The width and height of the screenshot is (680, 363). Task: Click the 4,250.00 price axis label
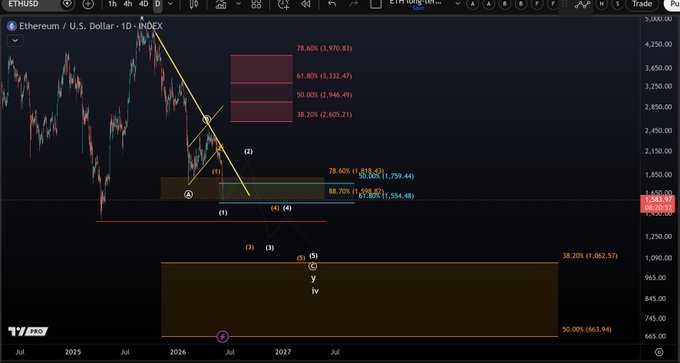(x=657, y=45)
